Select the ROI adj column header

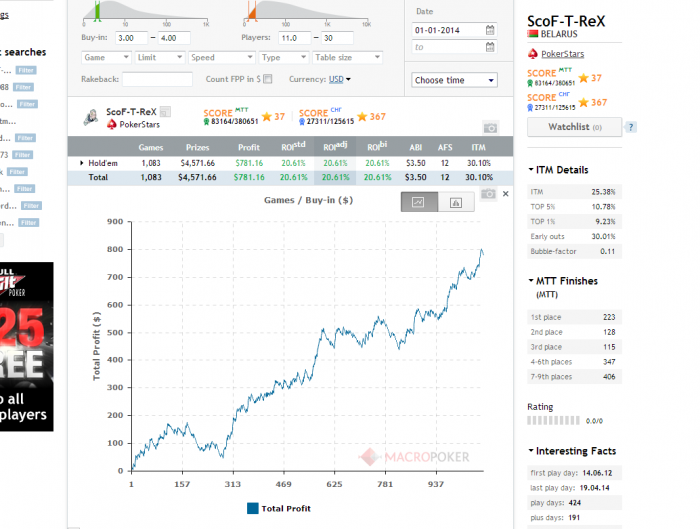point(335,146)
